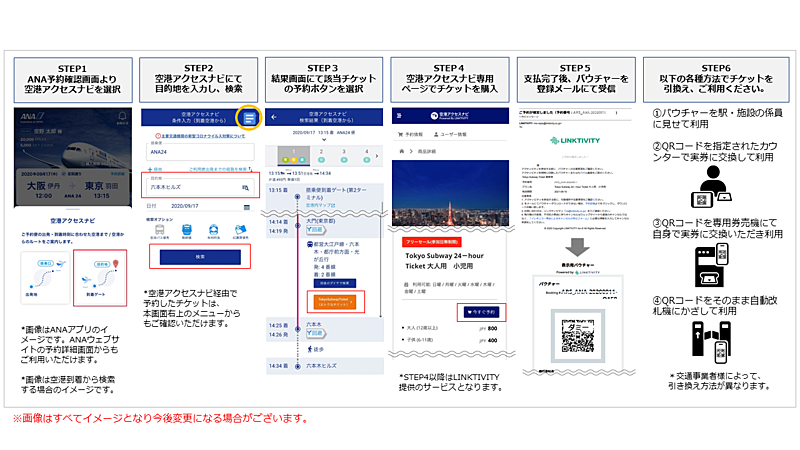The height and width of the screenshot is (450, 800).
Task: Select route 4 tab in results
Action: [366, 156]
